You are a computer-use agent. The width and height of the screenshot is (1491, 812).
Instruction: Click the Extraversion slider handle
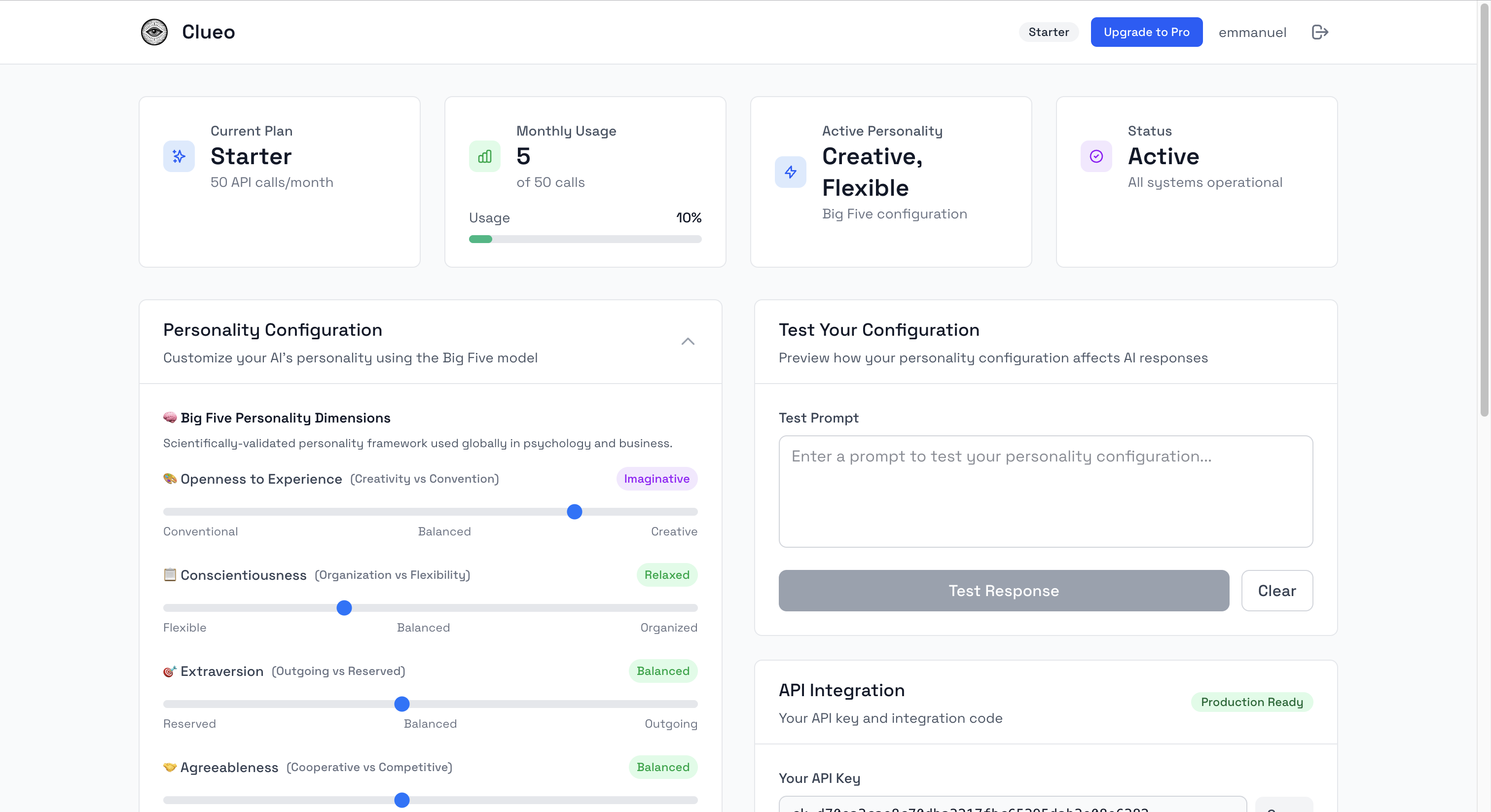click(401, 704)
